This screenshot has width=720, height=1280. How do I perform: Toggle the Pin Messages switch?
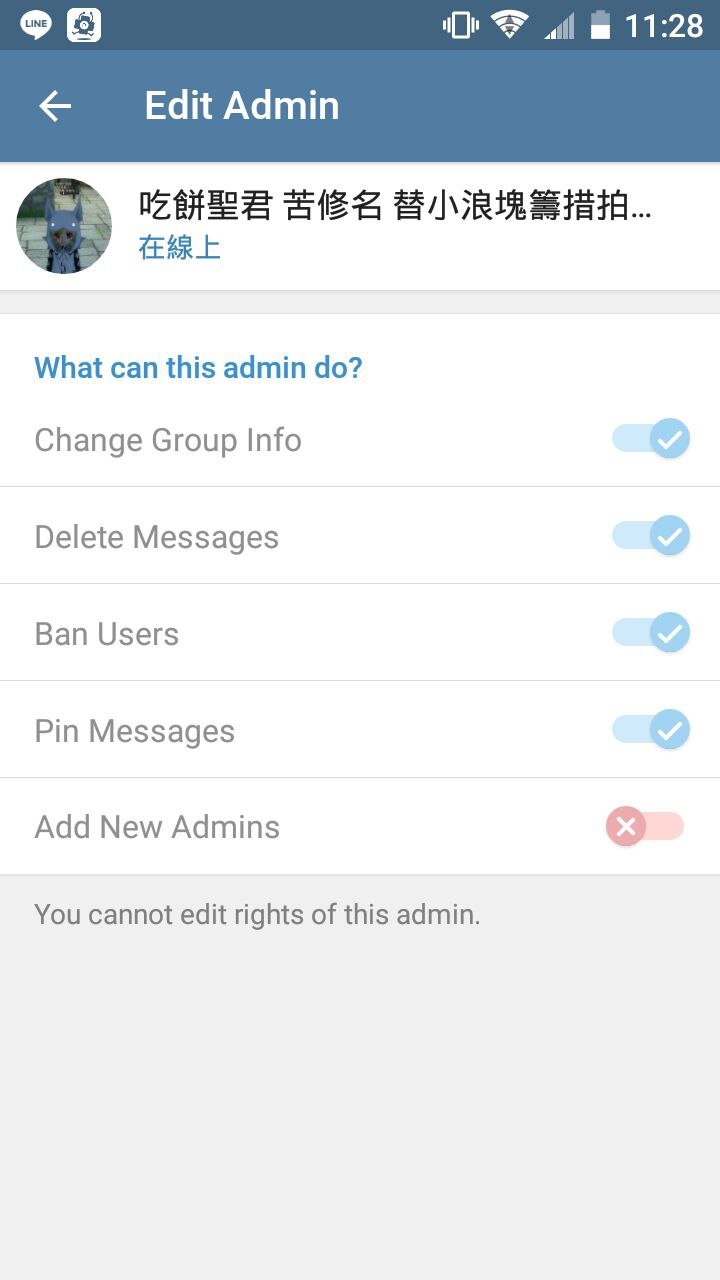650,730
